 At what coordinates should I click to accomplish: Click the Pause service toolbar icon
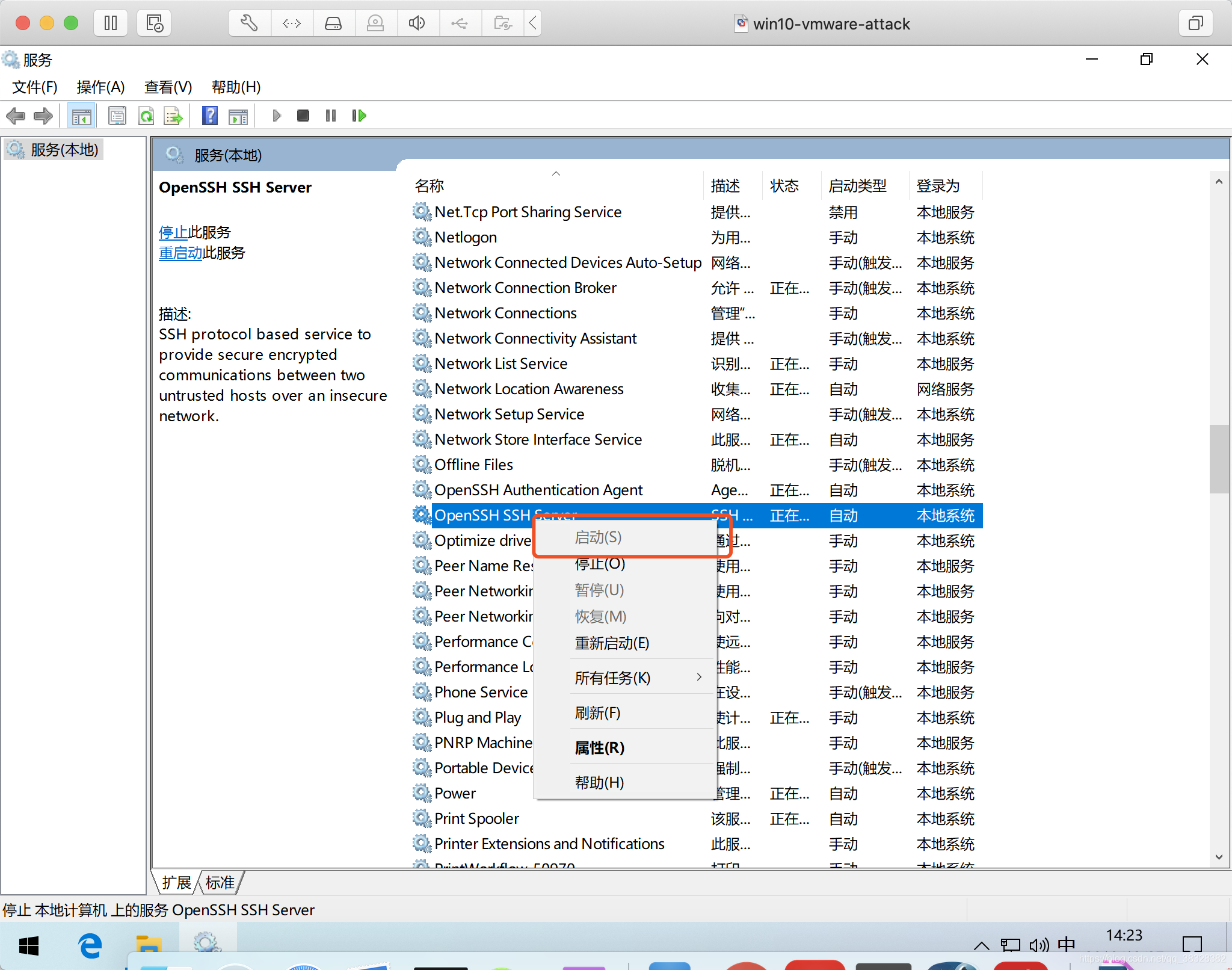[331, 118]
